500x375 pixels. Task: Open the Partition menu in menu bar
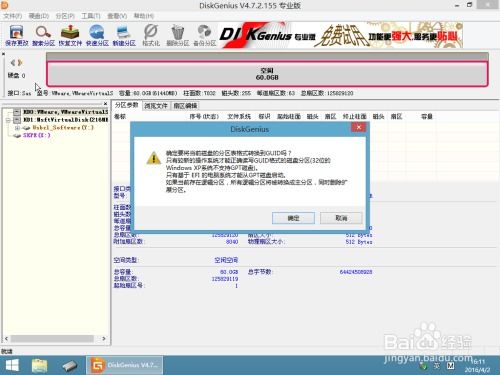pos(65,16)
